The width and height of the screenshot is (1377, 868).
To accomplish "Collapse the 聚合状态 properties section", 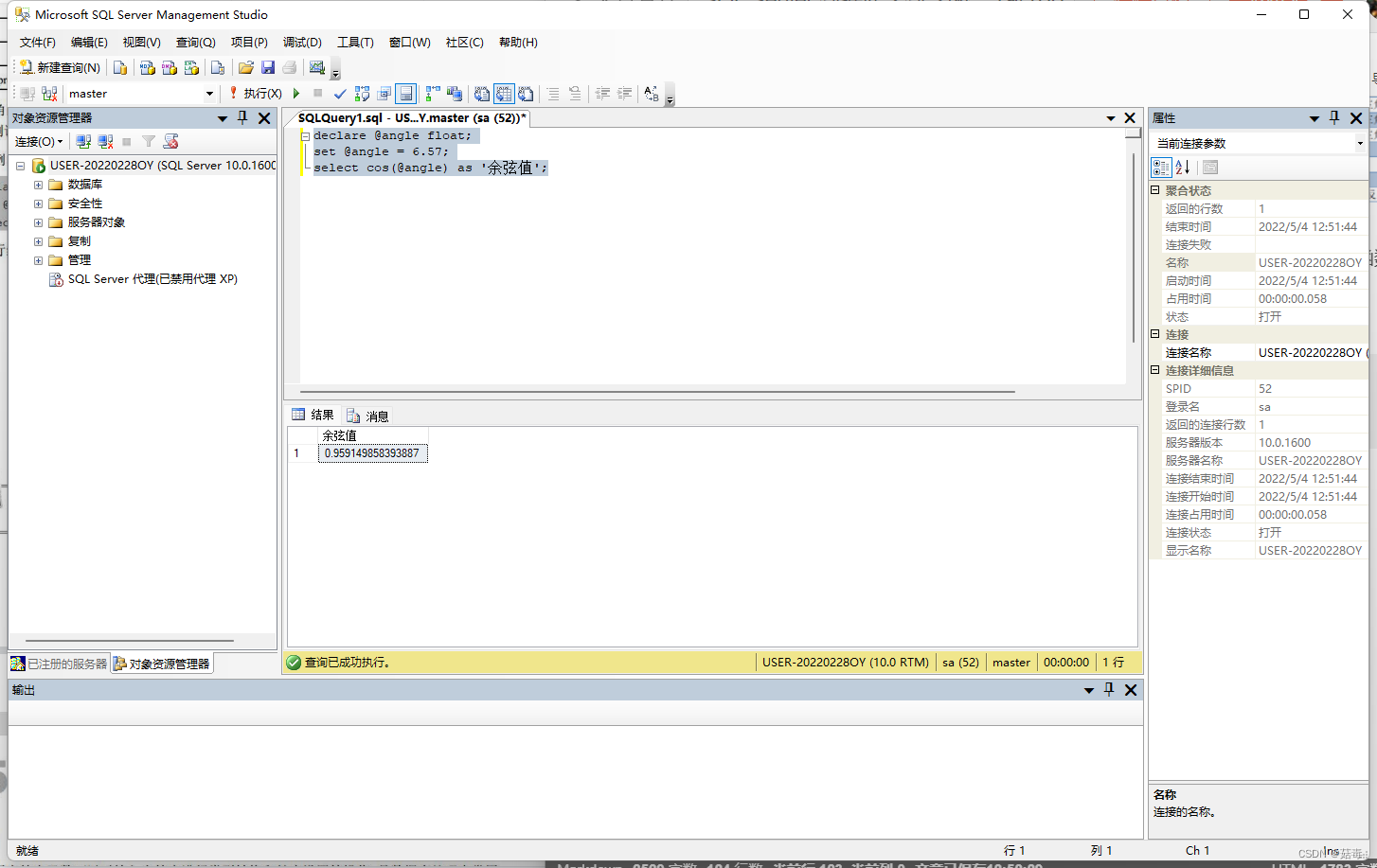I will tap(1155, 190).
